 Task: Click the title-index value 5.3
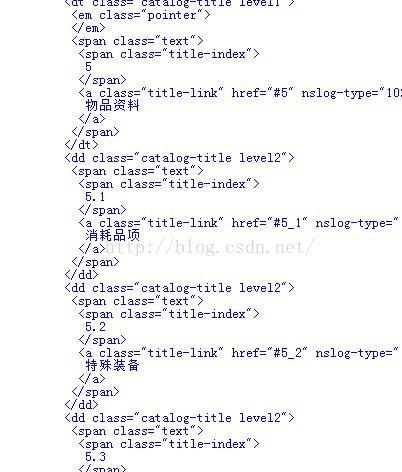(95, 457)
